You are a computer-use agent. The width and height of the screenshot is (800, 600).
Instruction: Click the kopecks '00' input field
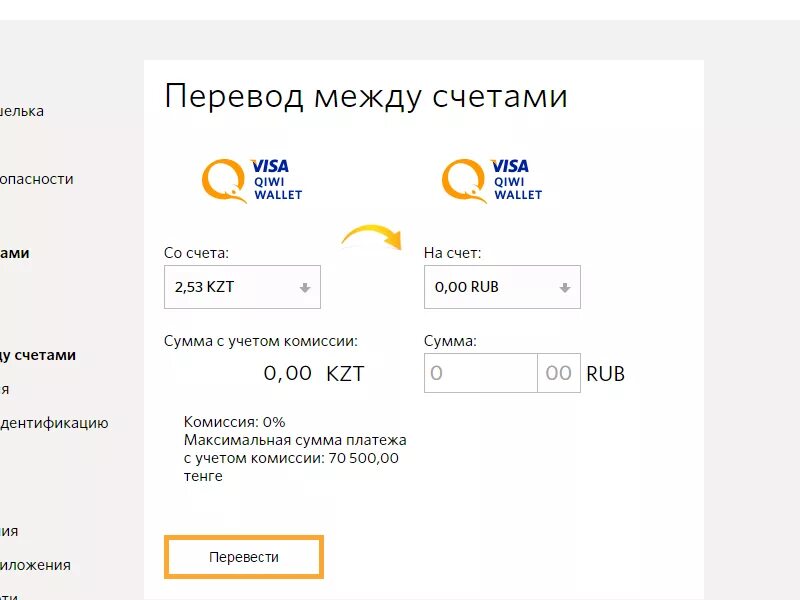click(558, 373)
